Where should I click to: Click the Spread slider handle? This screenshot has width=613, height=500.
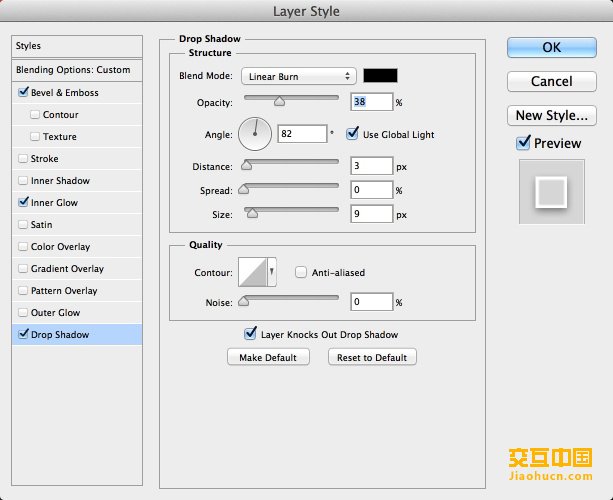pos(244,189)
